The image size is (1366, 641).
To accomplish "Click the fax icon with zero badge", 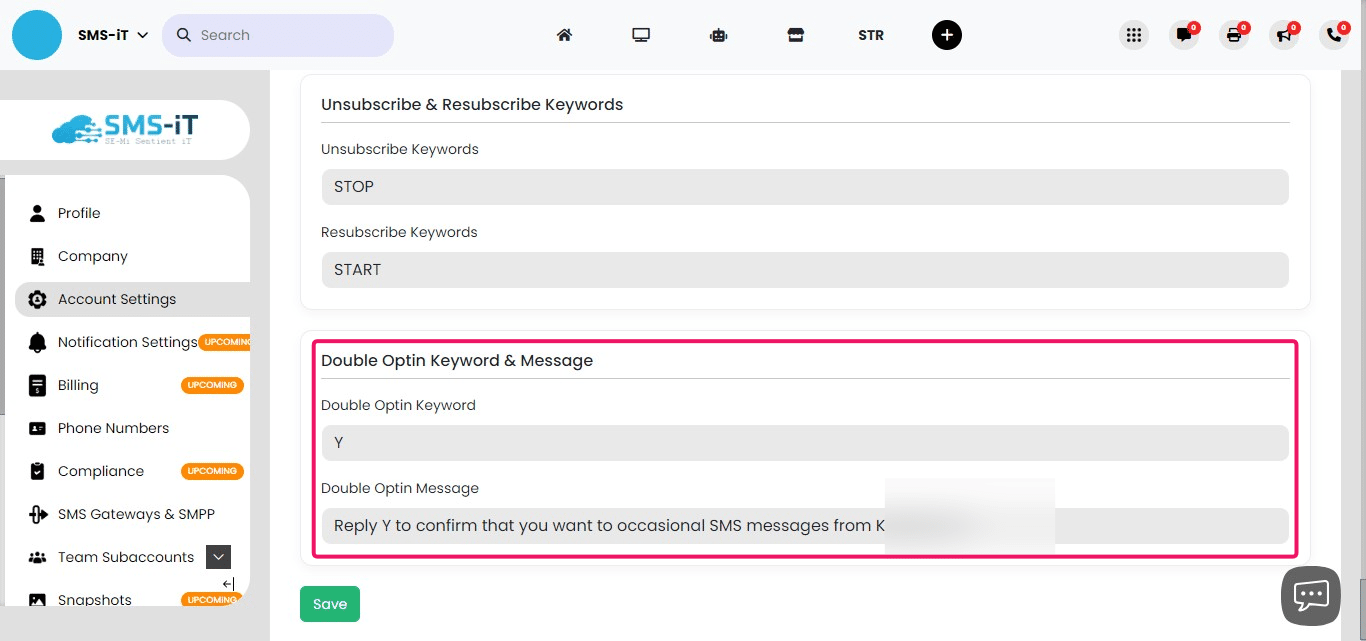I will click(x=1233, y=35).
